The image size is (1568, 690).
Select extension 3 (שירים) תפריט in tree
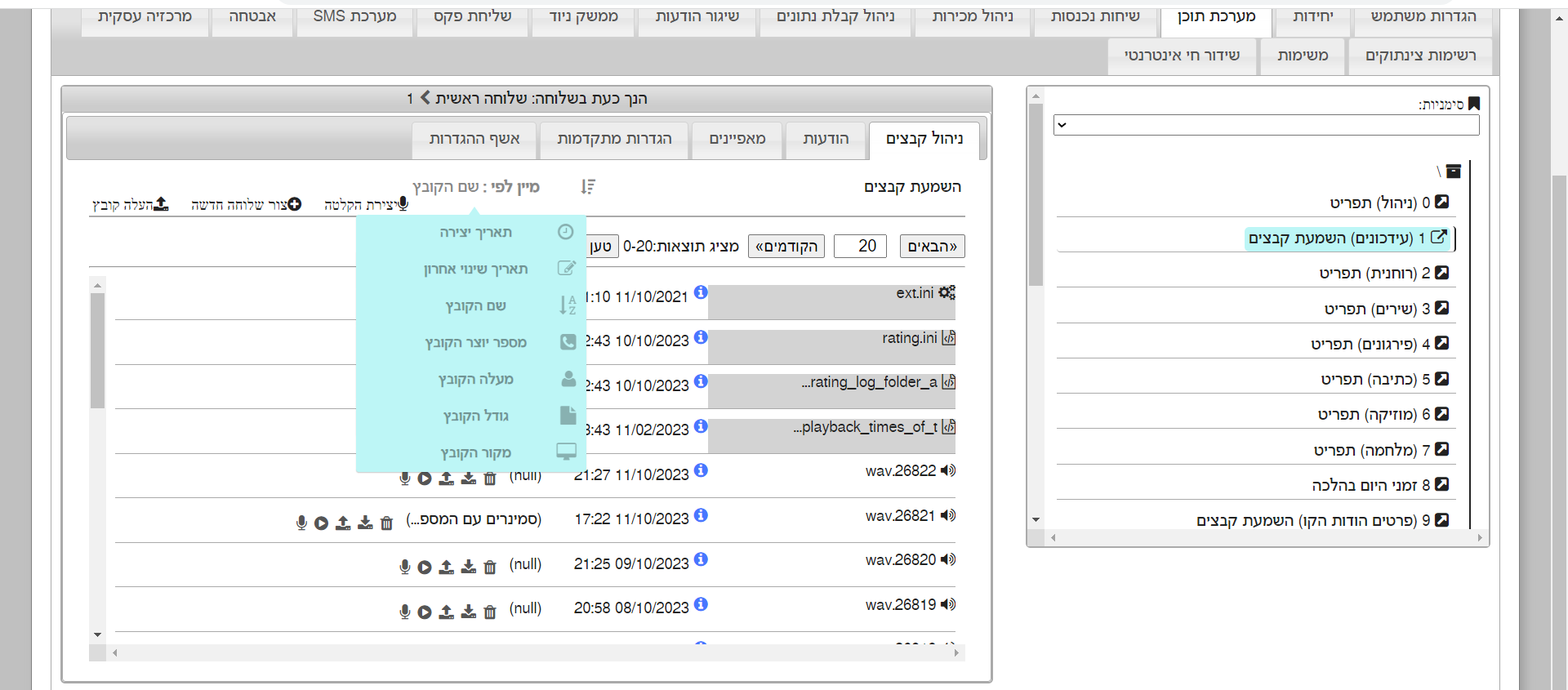[x=1386, y=309]
